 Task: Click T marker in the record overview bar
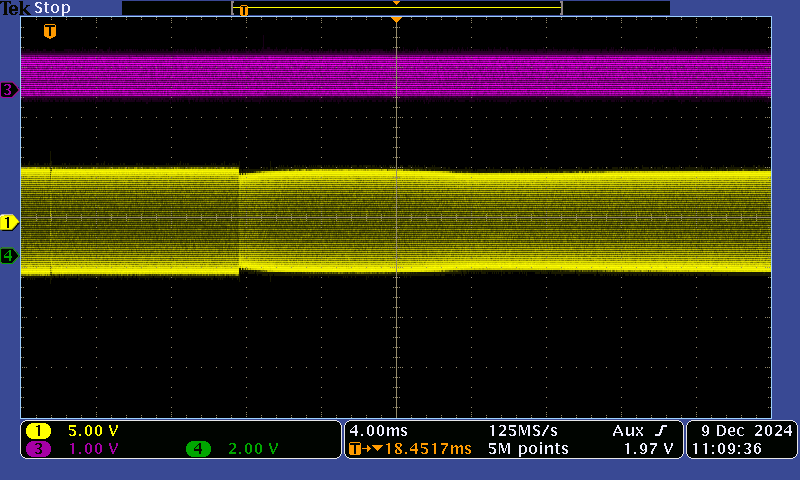(243, 10)
